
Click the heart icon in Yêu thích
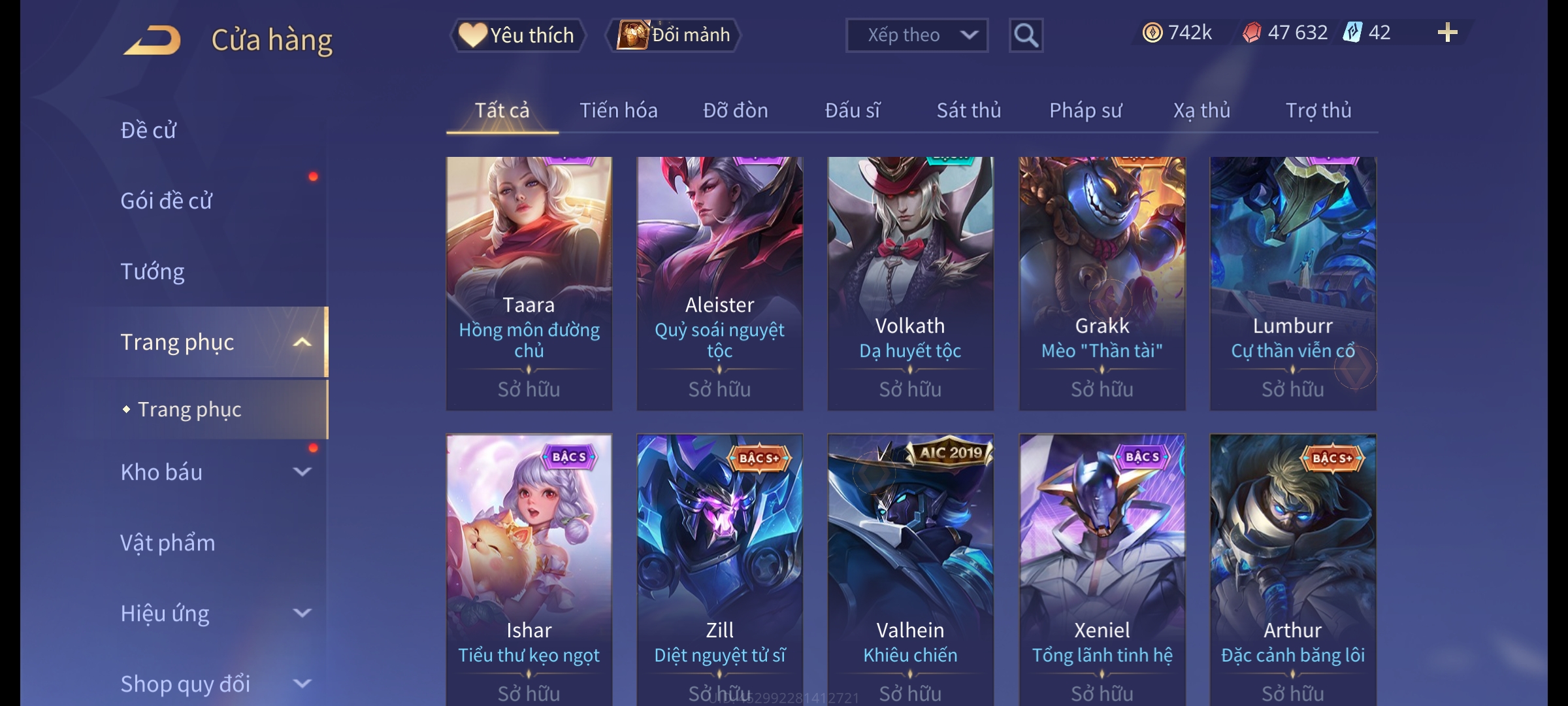pos(473,35)
